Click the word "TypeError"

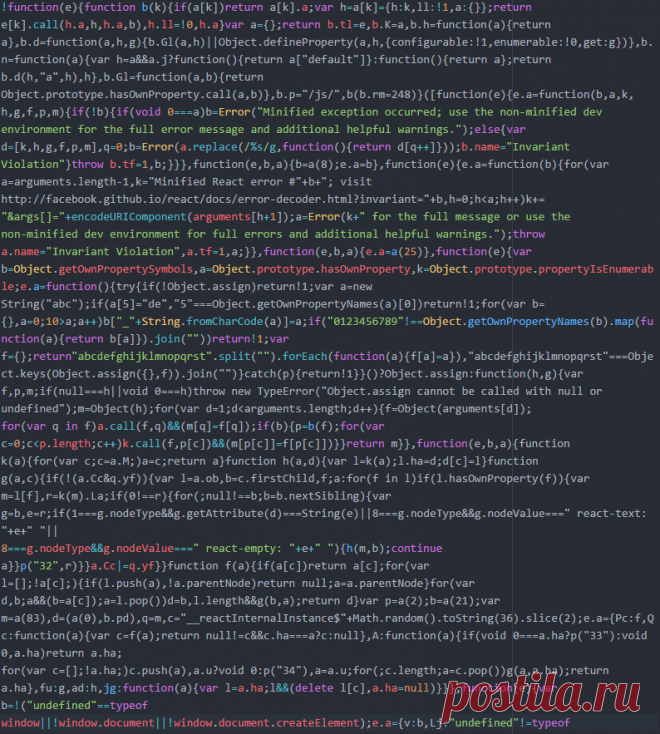286,391
